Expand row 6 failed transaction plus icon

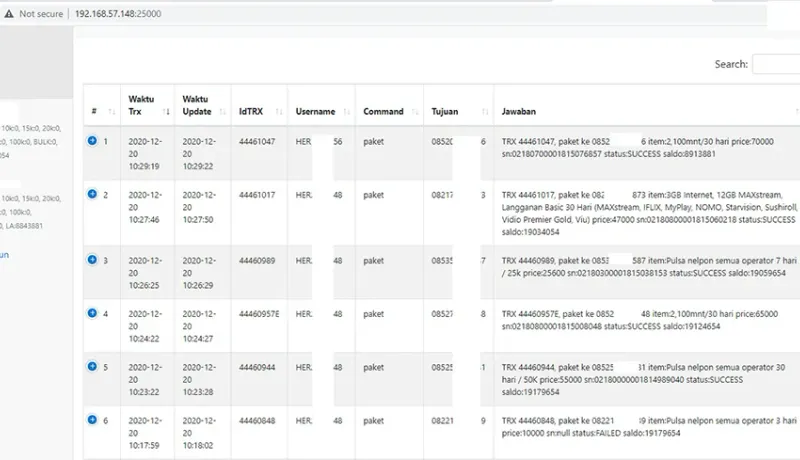[92, 420]
